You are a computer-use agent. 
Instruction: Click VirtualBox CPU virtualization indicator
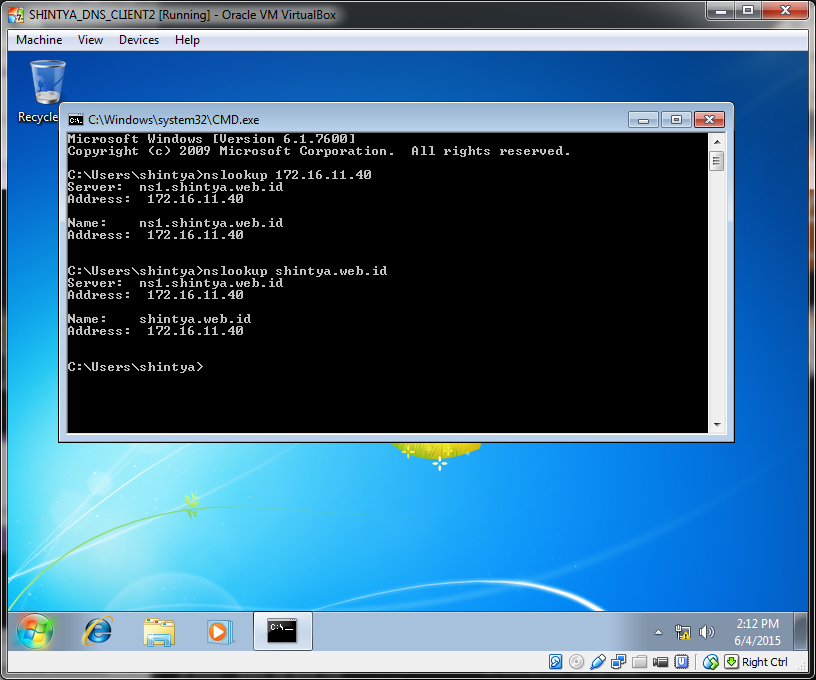(x=681, y=662)
